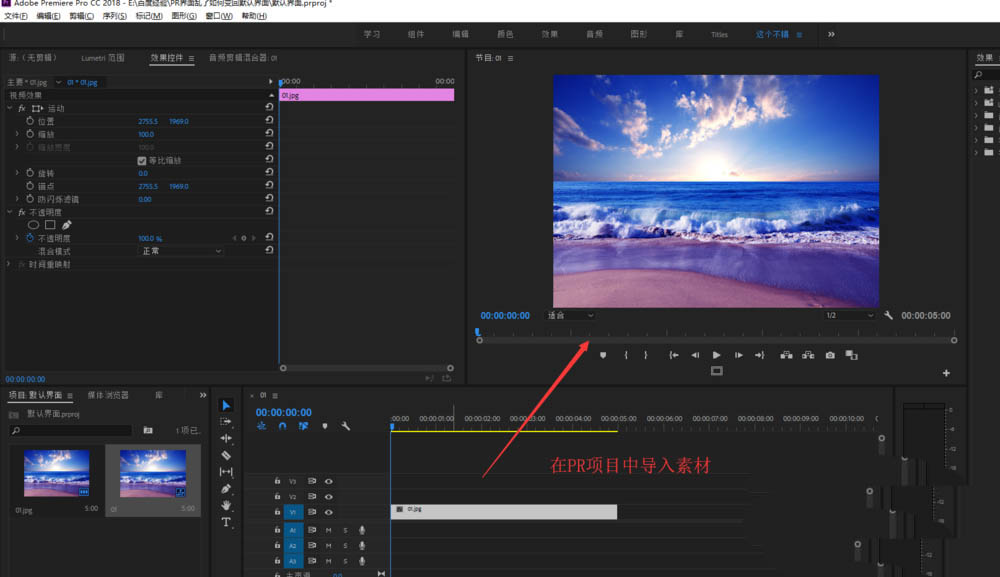Mute audio track A1
This screenshot has height=577, width=1000.
click(328, 530)
